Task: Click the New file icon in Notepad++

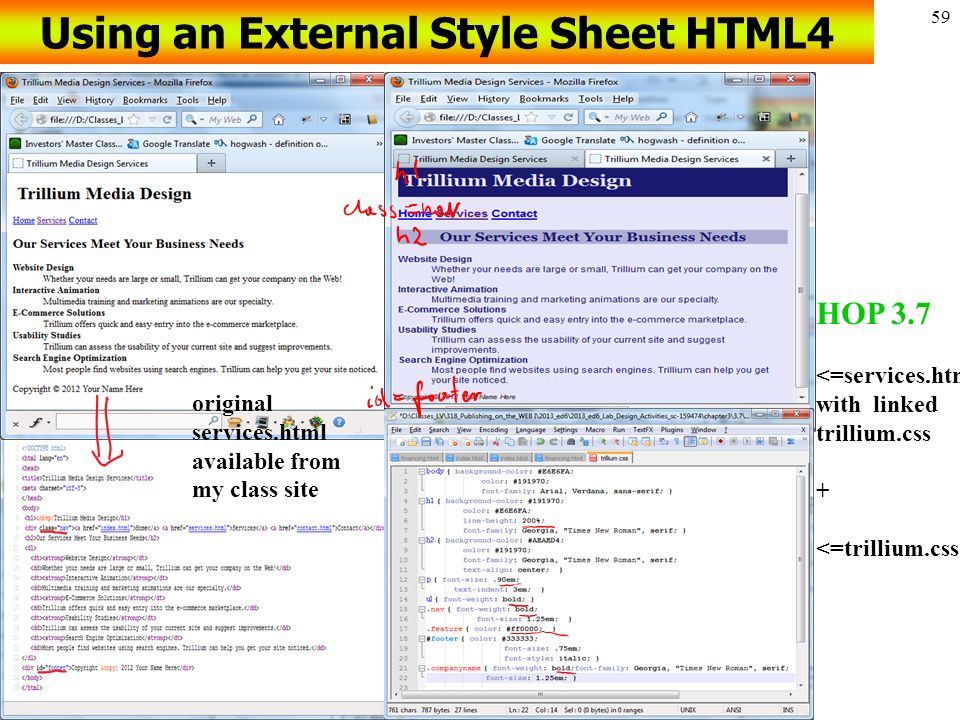Action: click(x=400, y=441)
